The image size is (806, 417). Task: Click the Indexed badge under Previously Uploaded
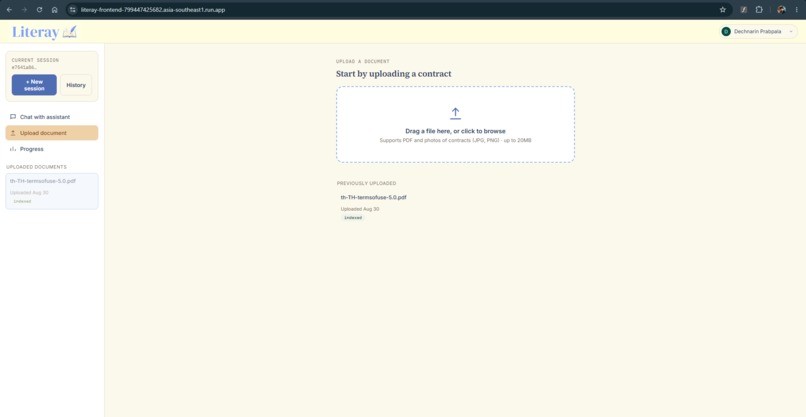click(x=353, y=218)
